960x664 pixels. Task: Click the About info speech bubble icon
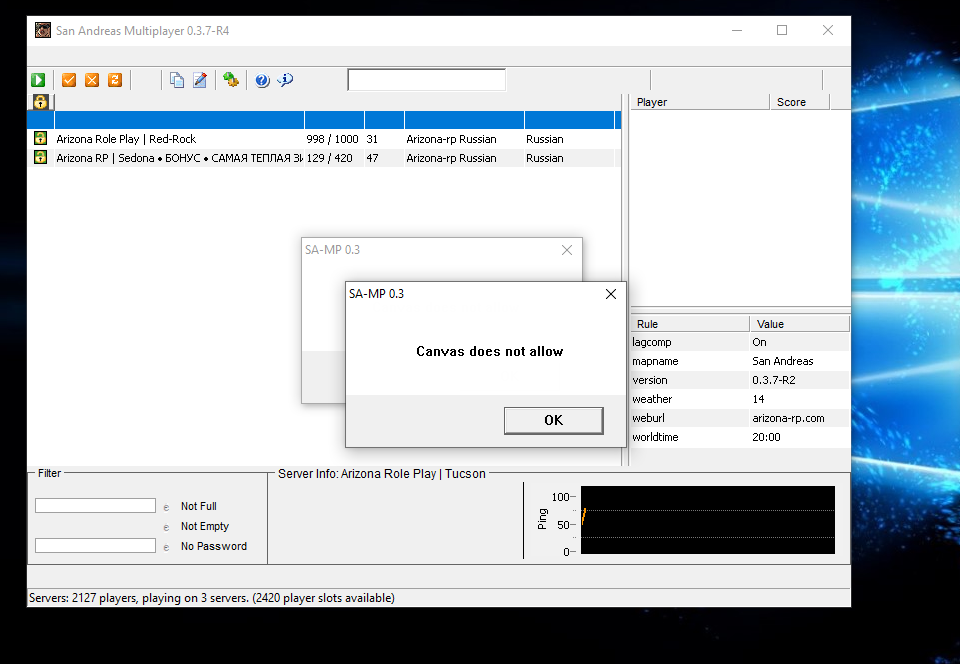click(x=285, y=80)
